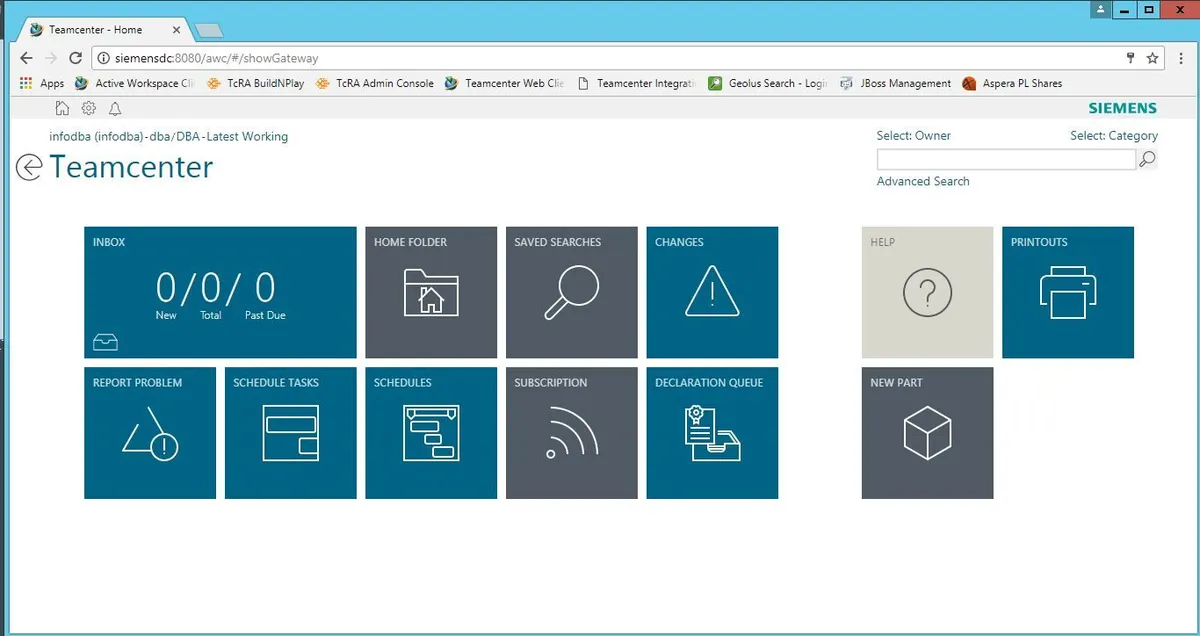Expand the Select: Owner filter
The width and height of the screenshot is (1200, 636).
click(913, 136)
